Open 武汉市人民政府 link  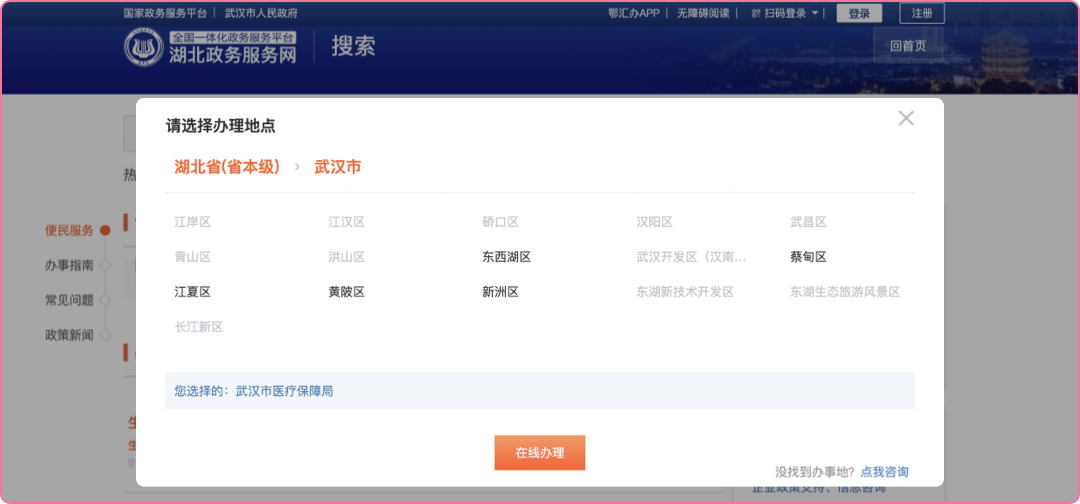(261, 14)
